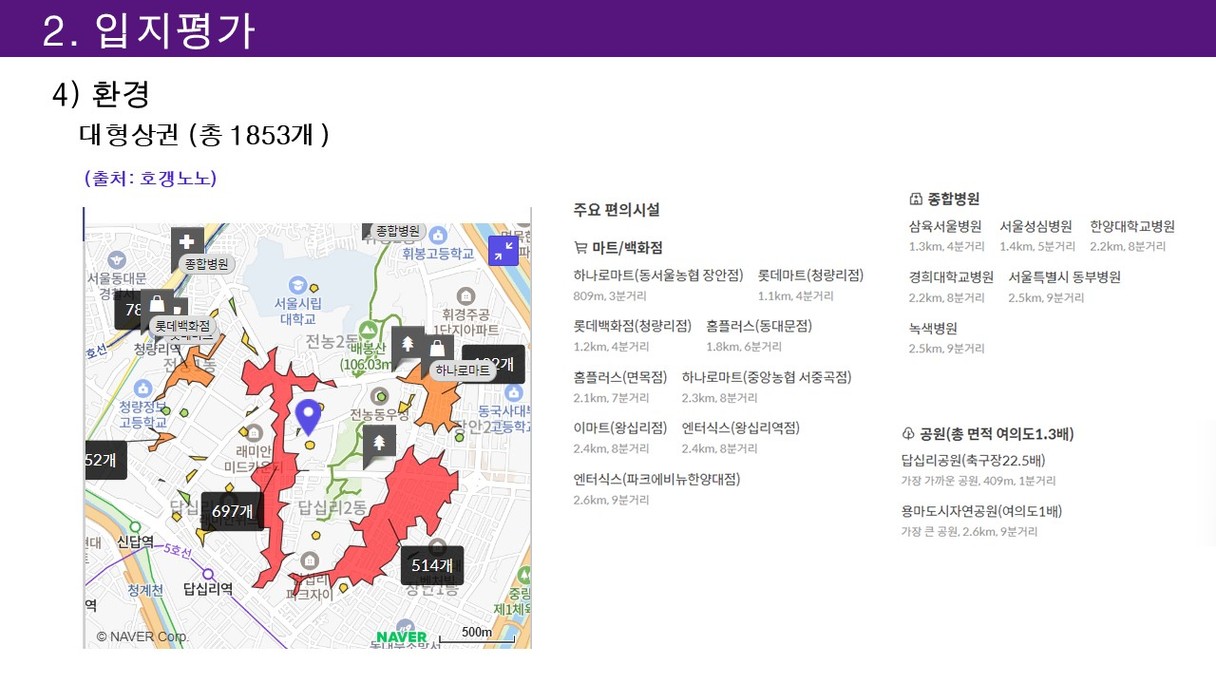
Task: Click the © NAVER Corp. copyright text
Action: [142, 636]
